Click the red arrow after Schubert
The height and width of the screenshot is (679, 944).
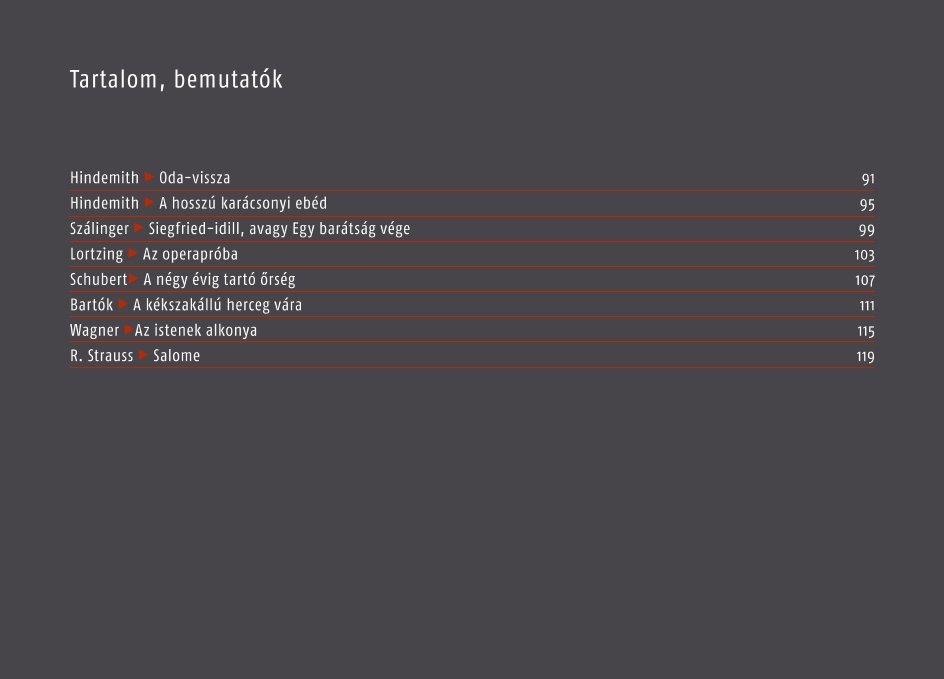134,279
